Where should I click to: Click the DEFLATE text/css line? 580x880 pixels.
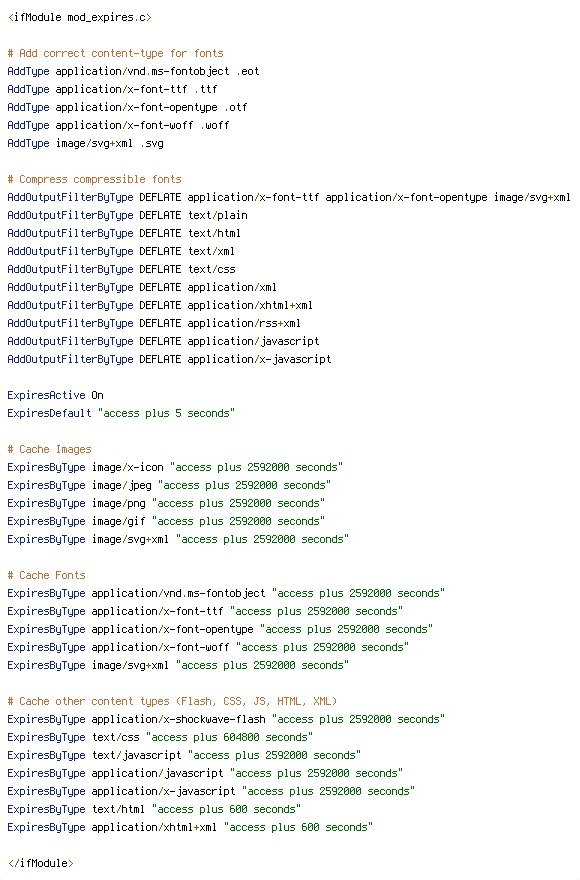tap(121, 269)
